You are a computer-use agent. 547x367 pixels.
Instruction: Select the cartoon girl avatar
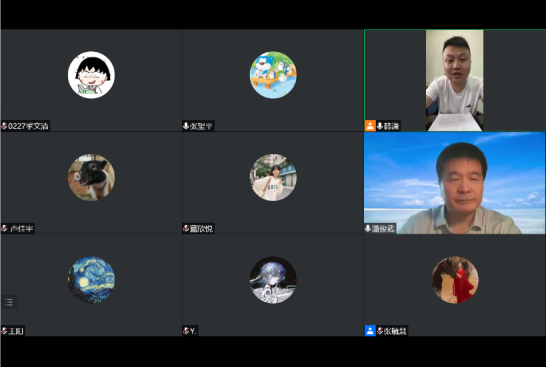91,75
